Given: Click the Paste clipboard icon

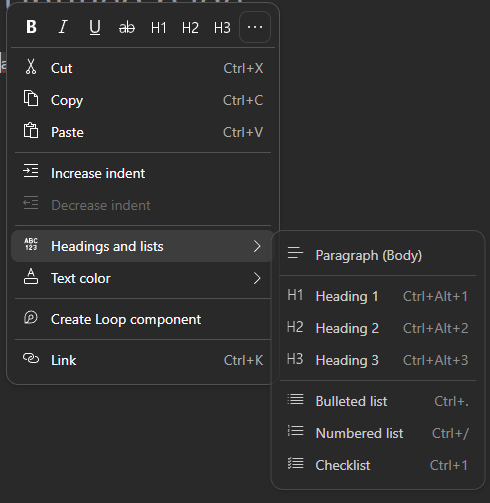Looking at the screenshot, I should [31, 130].
